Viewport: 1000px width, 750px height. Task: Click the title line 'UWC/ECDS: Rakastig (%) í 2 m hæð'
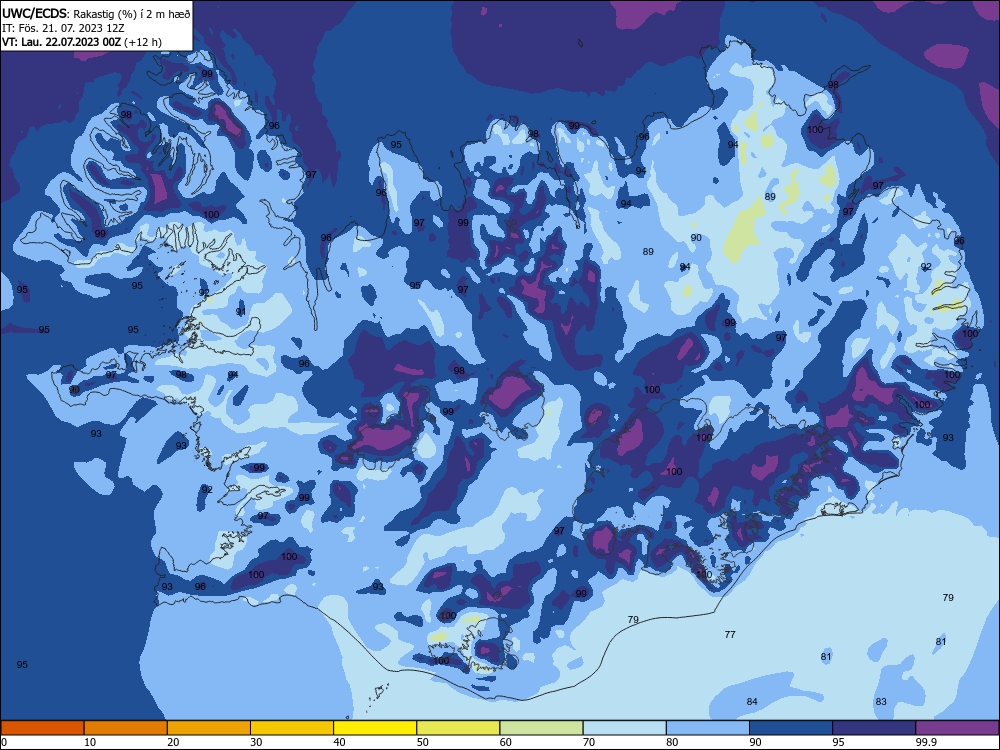[x=96, y=13]
